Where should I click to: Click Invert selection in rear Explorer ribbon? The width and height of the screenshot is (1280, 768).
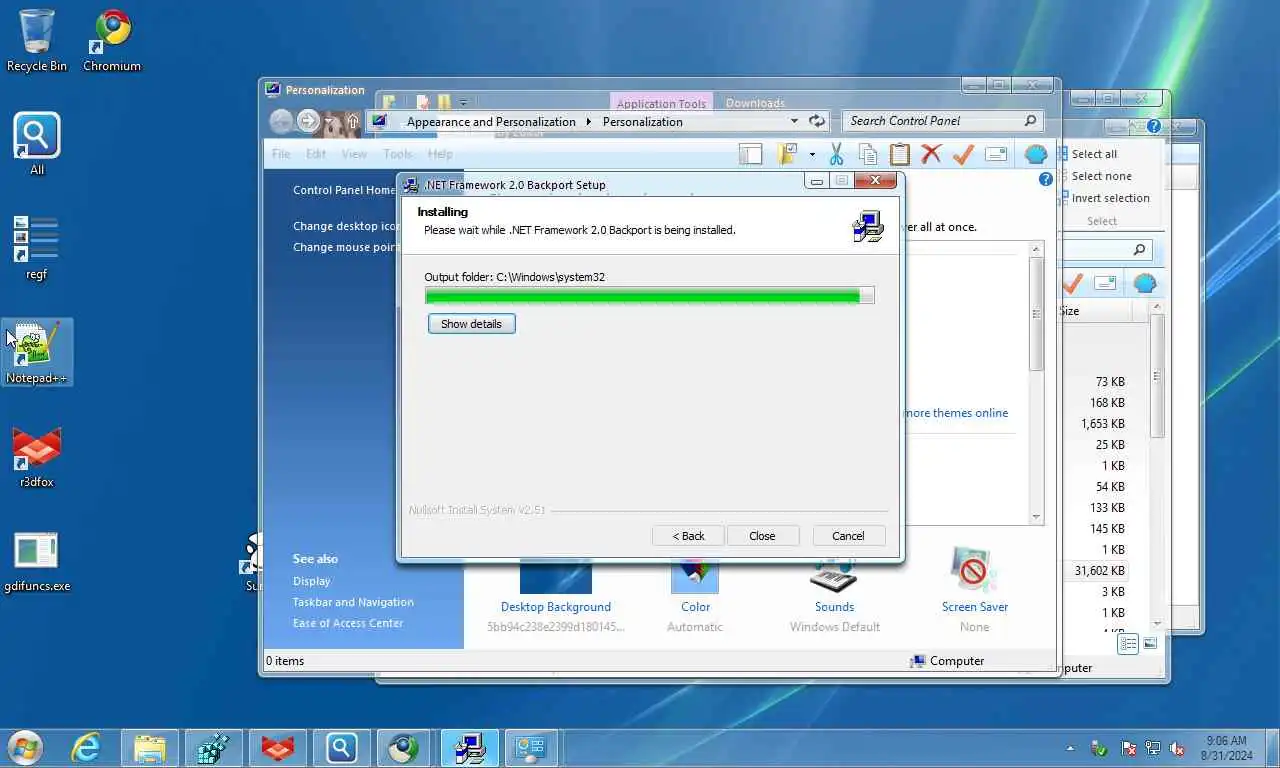click(1110, 198)
